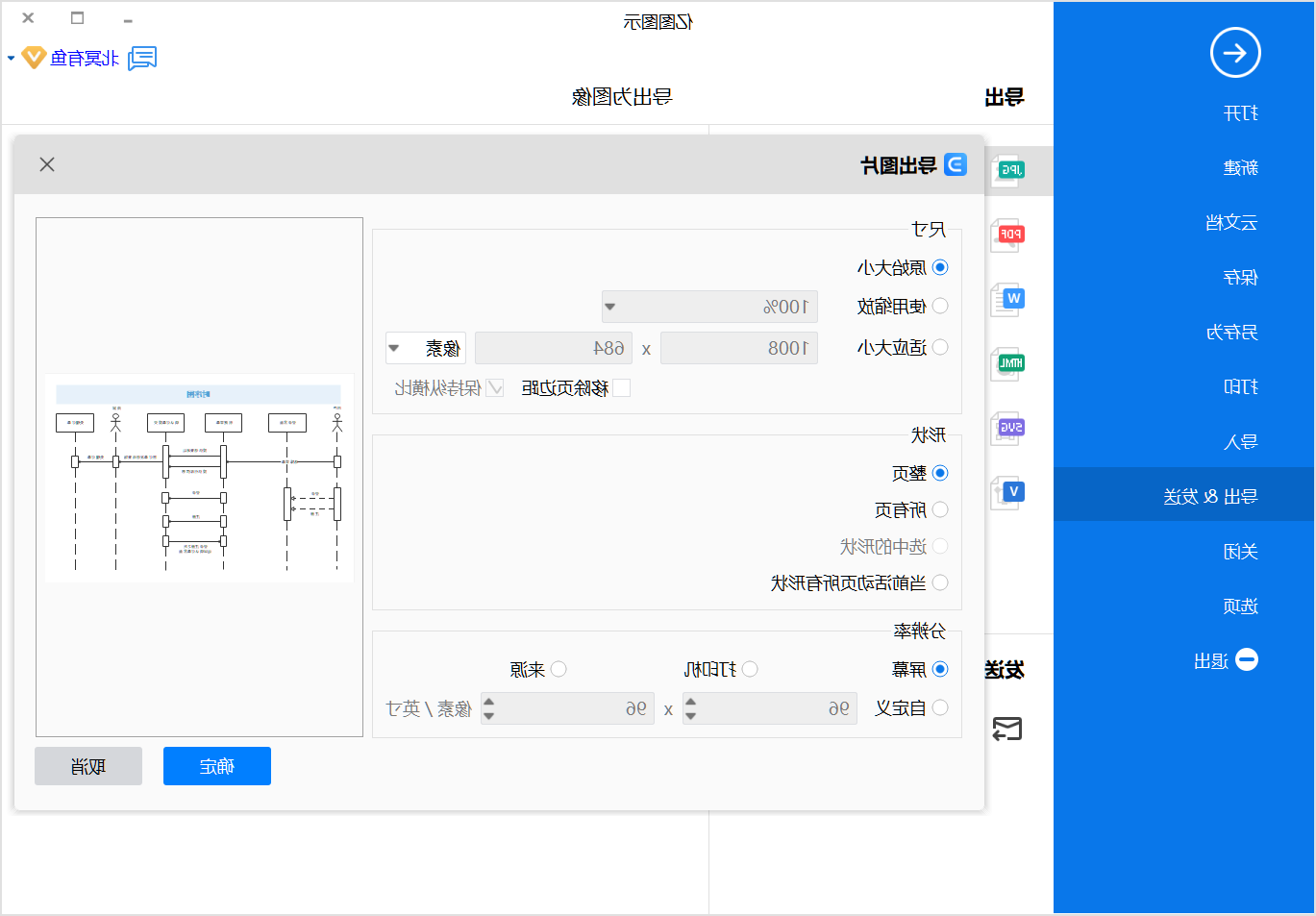Select the PDF export format icon
1316x916 pixels.
pos(1008,235)
